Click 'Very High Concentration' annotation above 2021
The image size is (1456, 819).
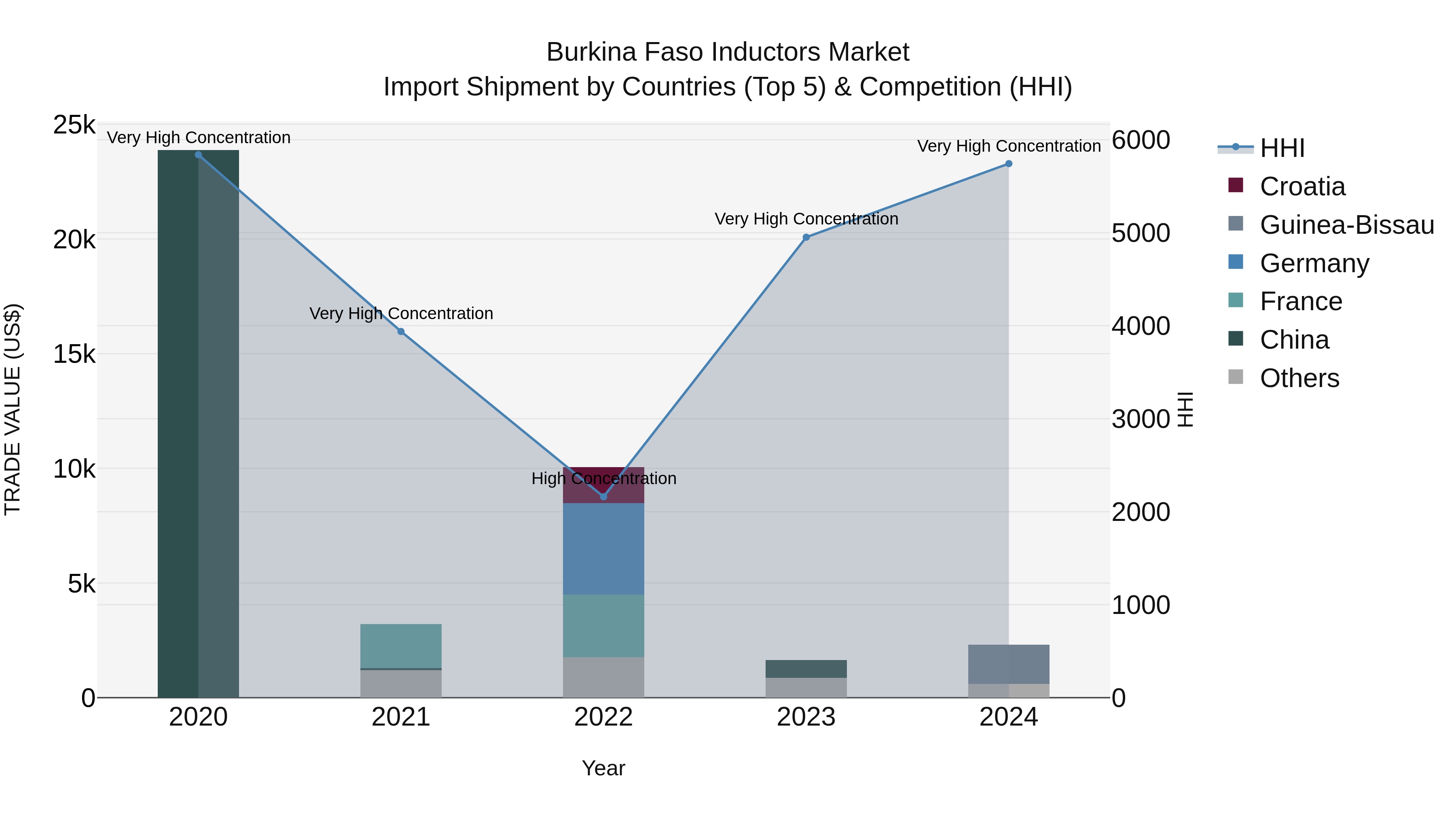tap(401, 314)
